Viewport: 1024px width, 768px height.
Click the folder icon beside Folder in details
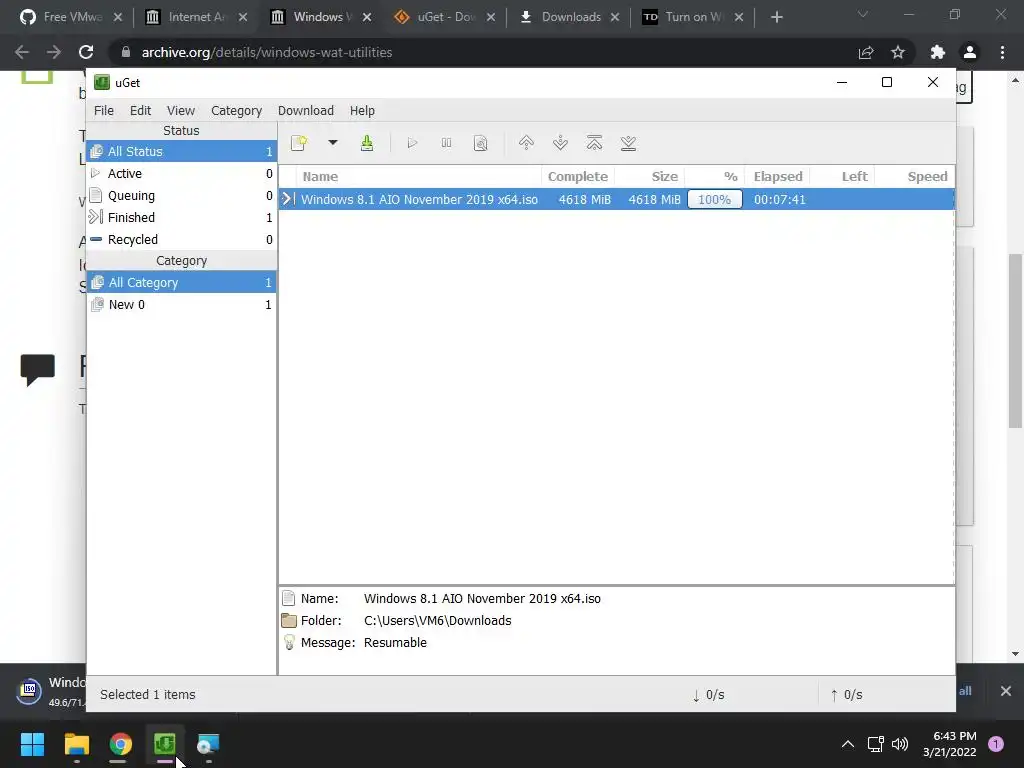pos(289,621)
